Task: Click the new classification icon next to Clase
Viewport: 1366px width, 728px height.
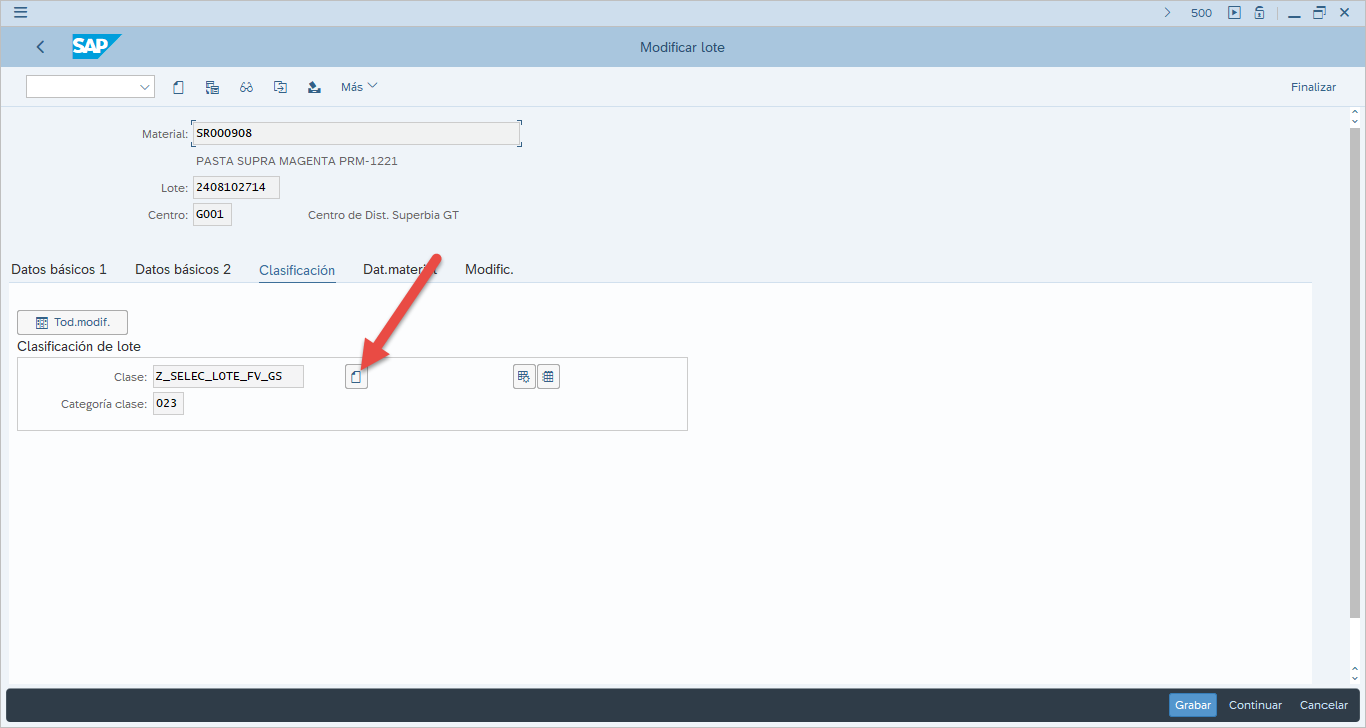Action: tap(356, 377)
